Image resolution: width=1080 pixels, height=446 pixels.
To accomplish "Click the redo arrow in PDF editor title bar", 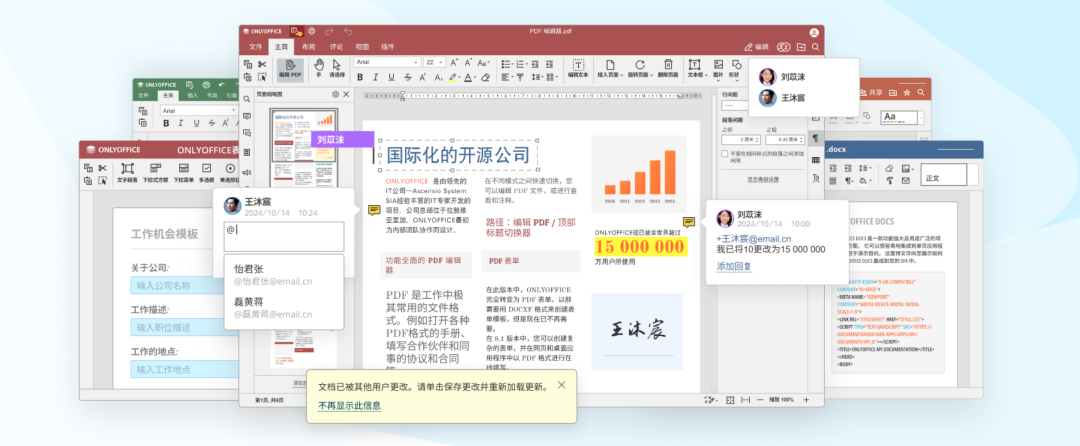I will (x=329, y=31).
